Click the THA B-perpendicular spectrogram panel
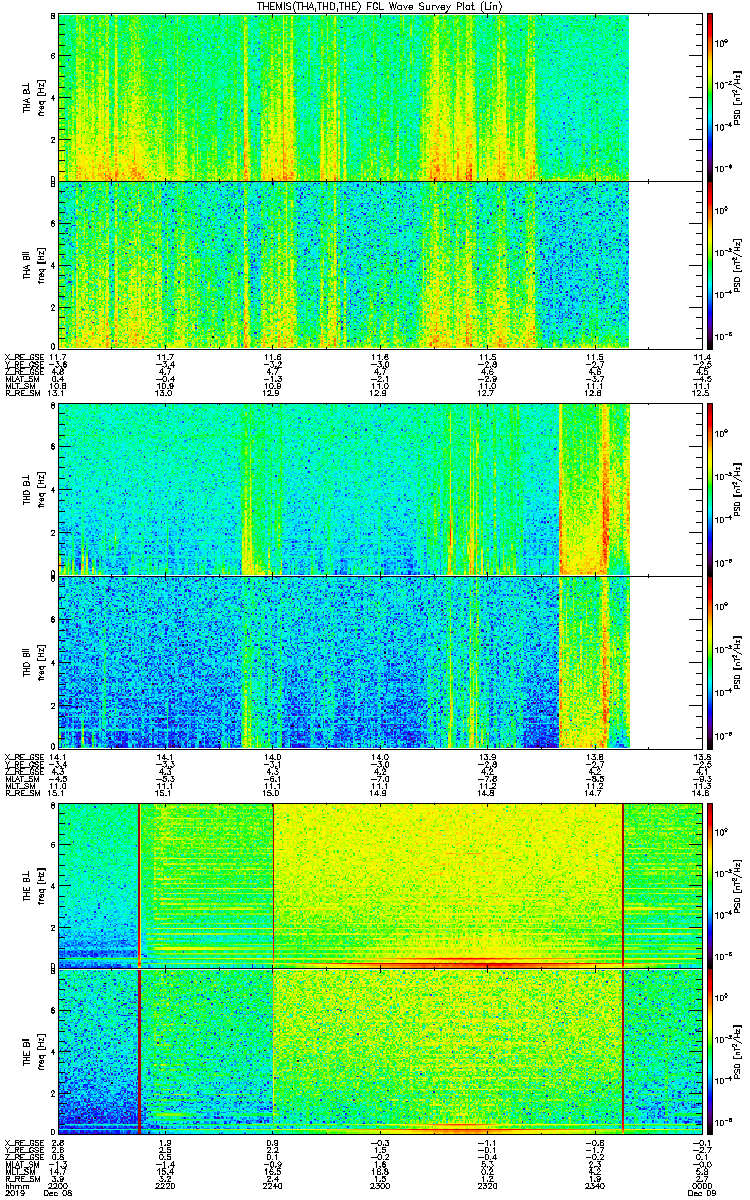Screen dimensions: 750x1200 click(344, 97)
